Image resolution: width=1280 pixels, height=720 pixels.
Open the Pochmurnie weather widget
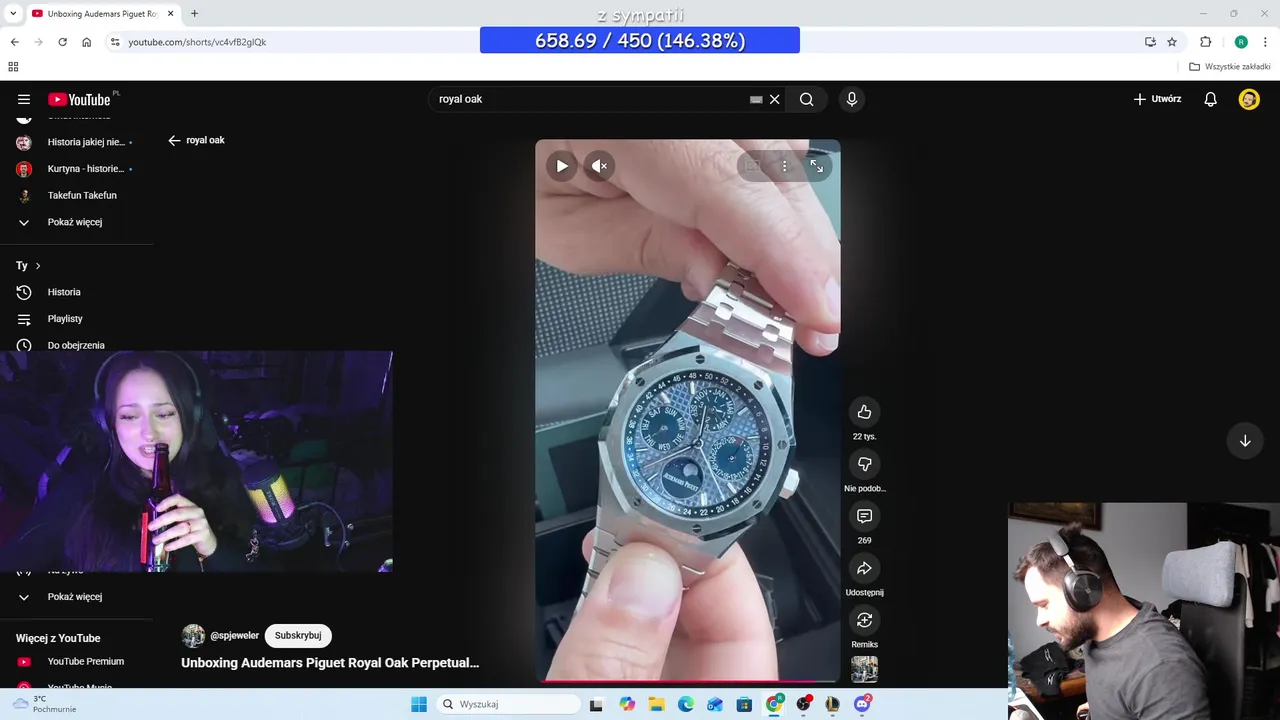tap(44, 704)
